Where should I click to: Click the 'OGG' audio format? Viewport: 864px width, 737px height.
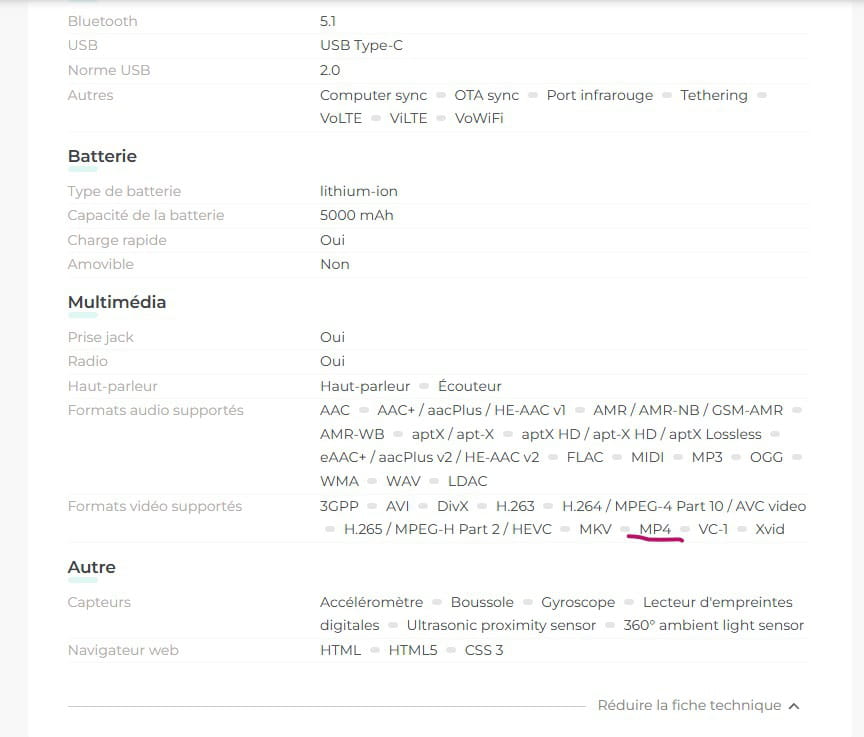coord(766,457)
